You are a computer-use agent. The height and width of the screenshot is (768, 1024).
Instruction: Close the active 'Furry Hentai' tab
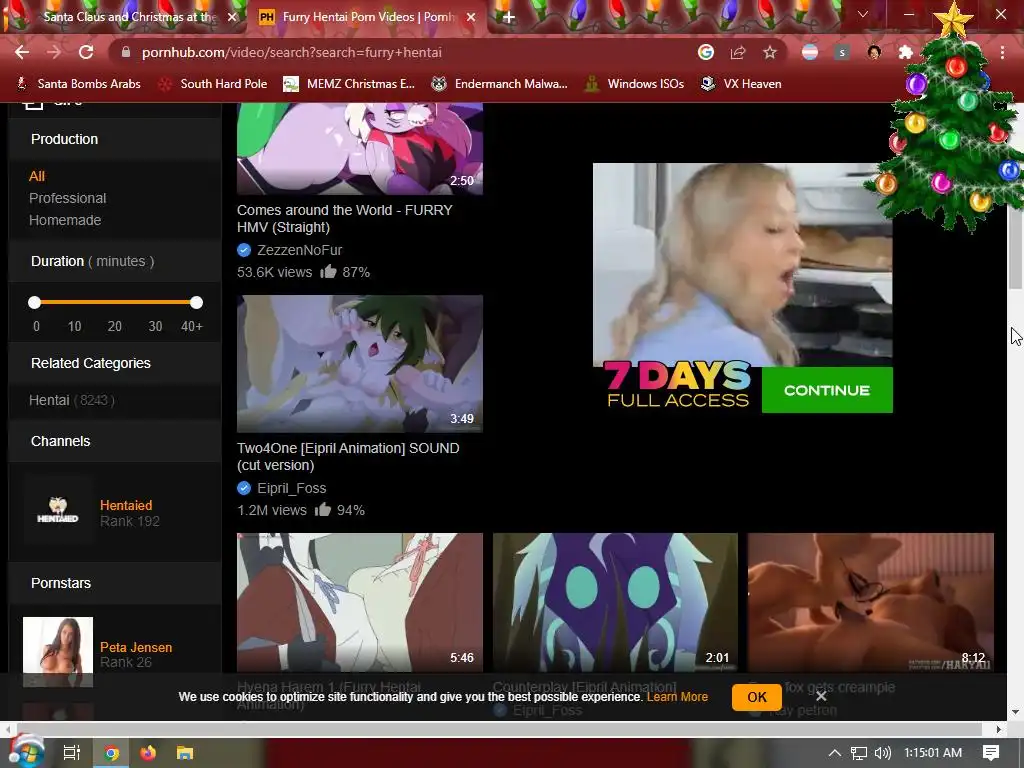click(471, 17)
